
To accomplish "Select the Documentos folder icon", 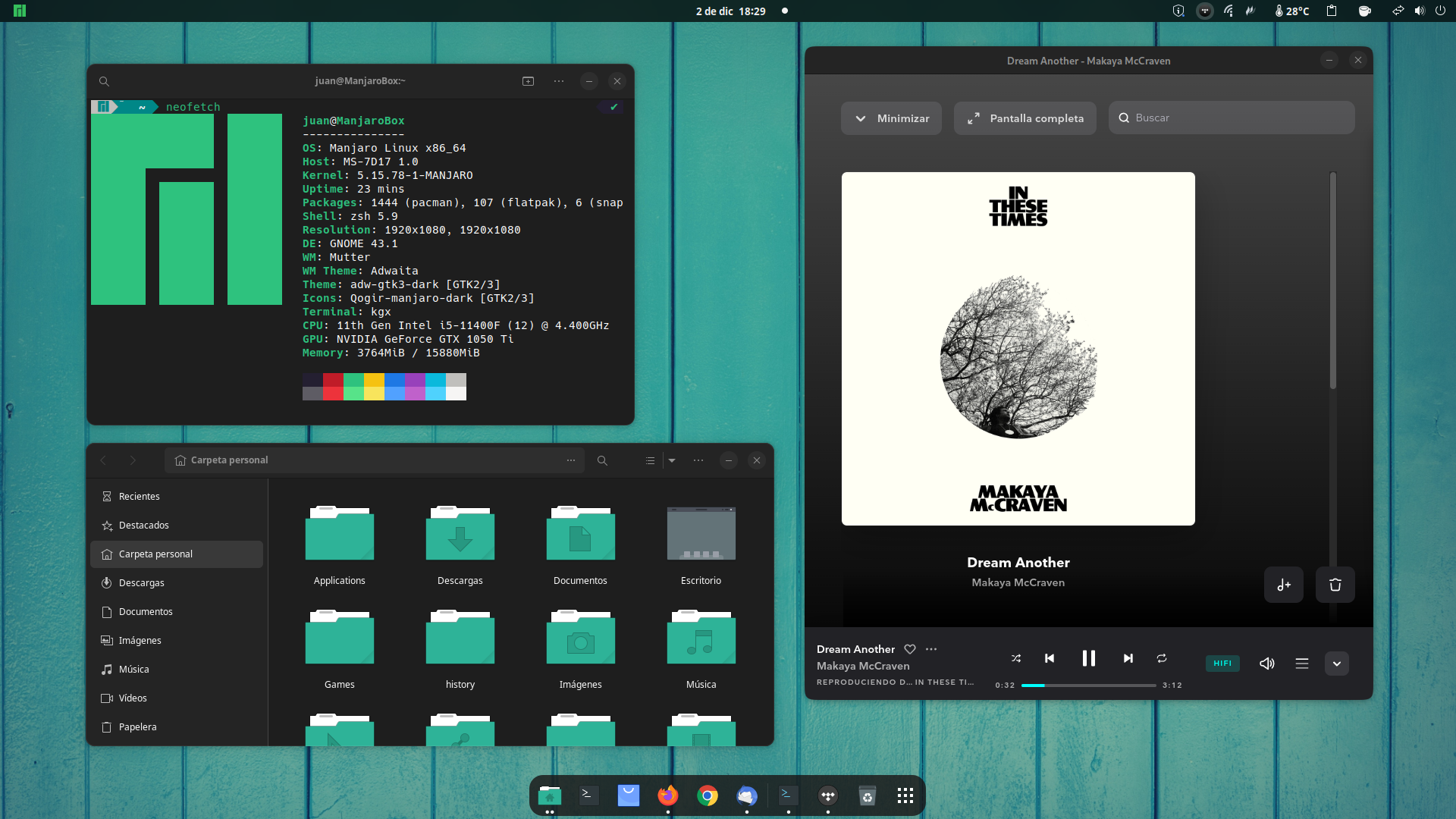I will tap(581, 533).
